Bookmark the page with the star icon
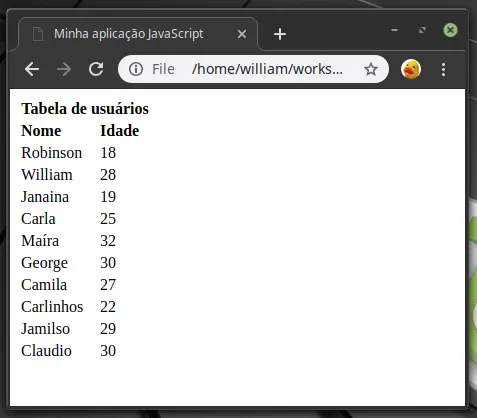The height and width of the screenshot is (418, 477). pos(371,69)
